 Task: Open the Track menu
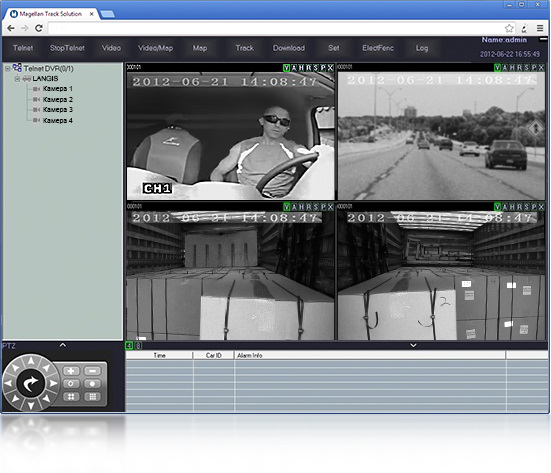click(x=244, y=48)
